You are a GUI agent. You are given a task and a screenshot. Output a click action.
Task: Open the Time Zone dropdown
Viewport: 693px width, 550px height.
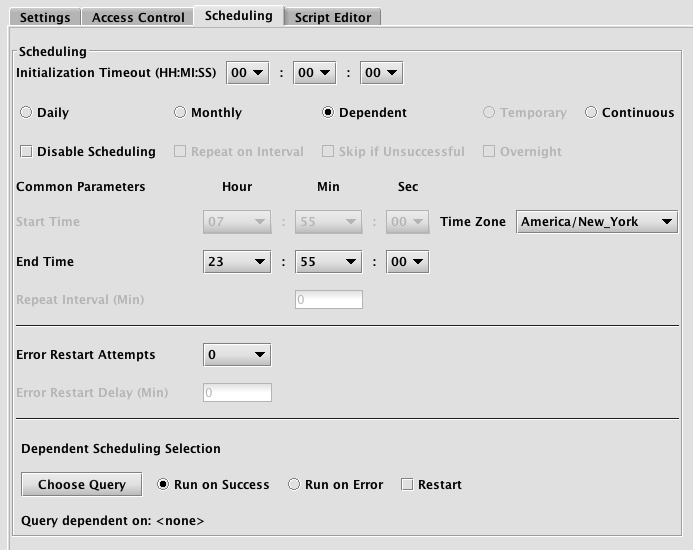click(597, 222)
